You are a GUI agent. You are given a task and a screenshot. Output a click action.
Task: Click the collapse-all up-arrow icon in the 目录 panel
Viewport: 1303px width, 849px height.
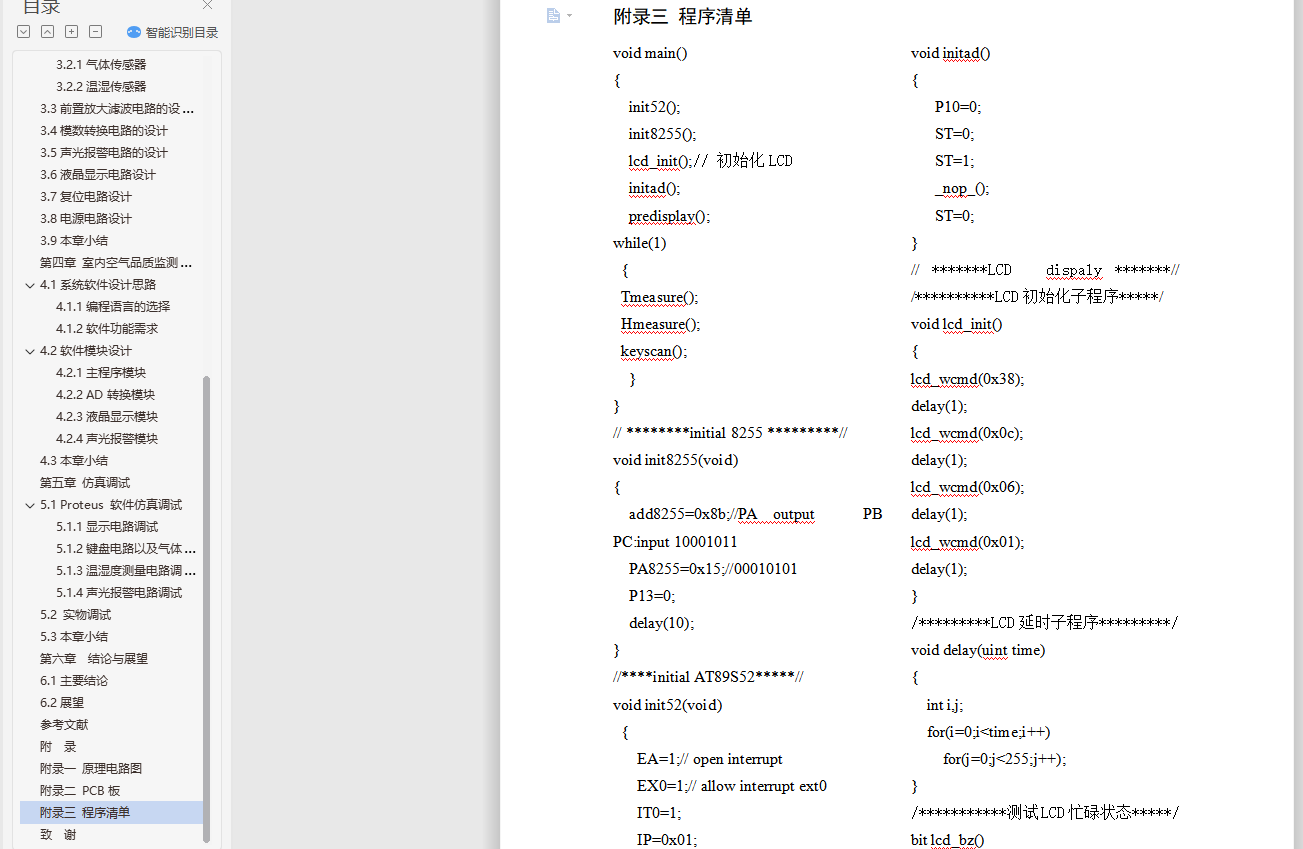point(48,32)
